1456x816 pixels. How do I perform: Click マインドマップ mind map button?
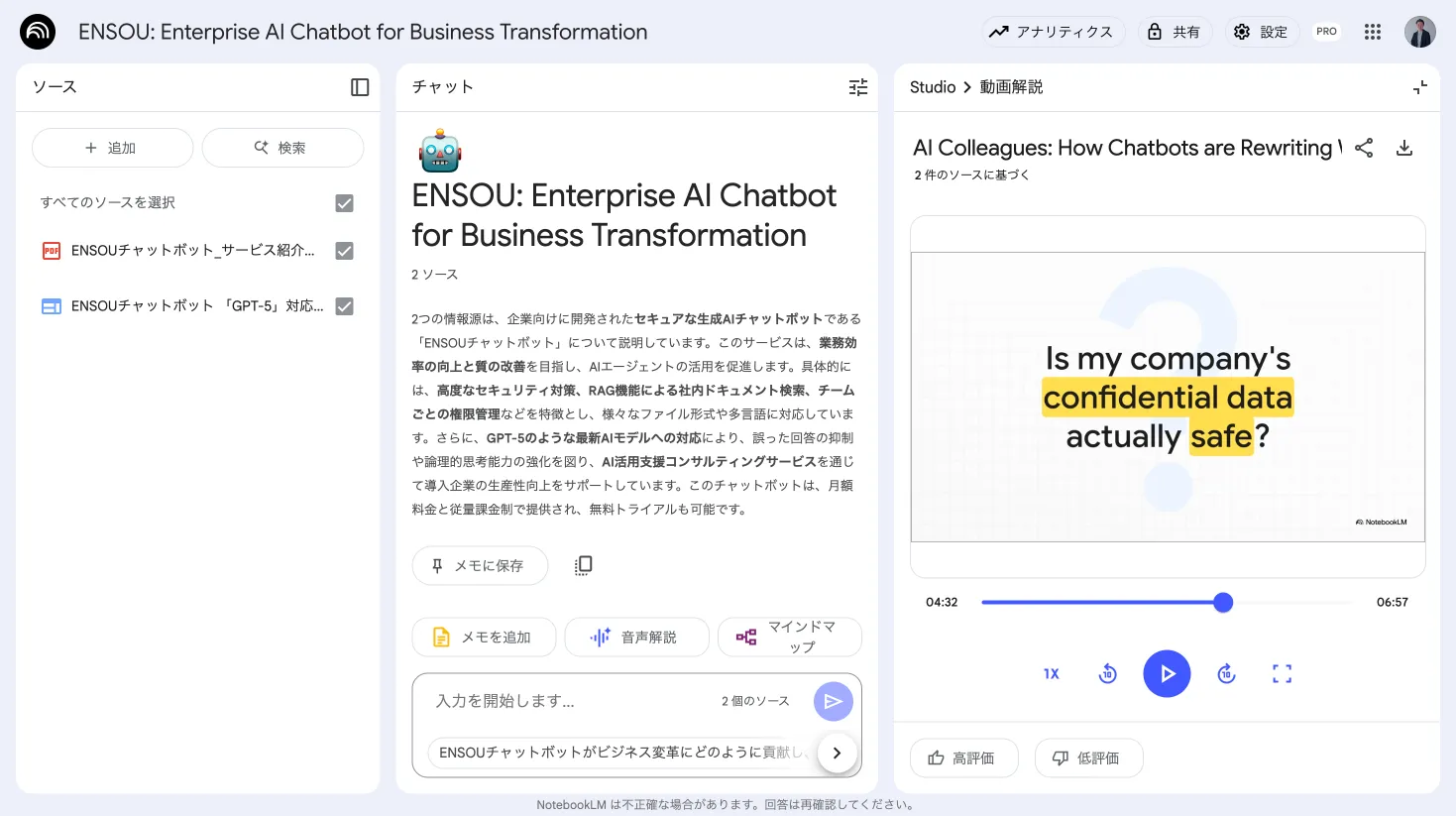pos(790,638)
